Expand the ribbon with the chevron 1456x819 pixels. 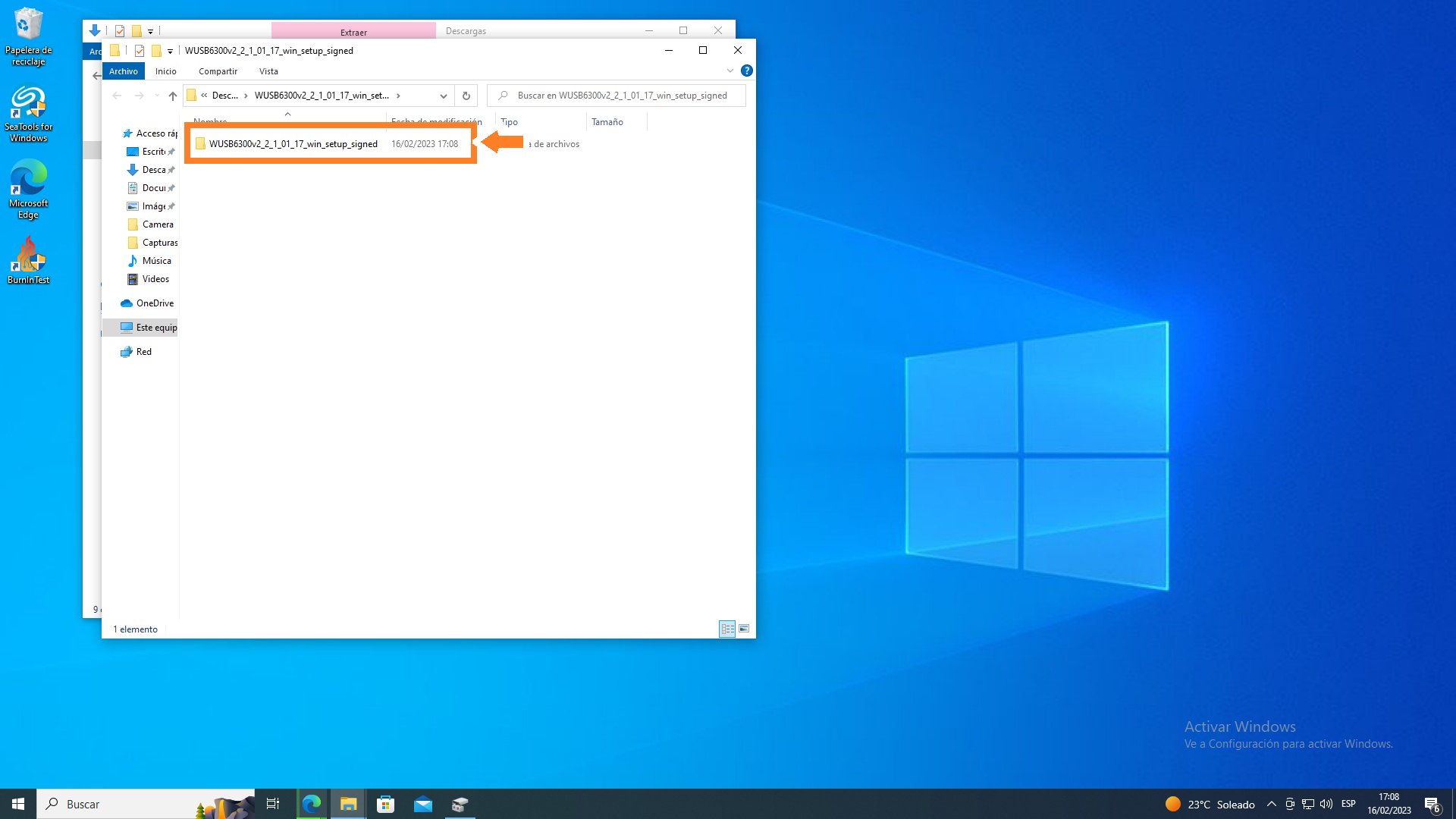(x=730, y=71)
